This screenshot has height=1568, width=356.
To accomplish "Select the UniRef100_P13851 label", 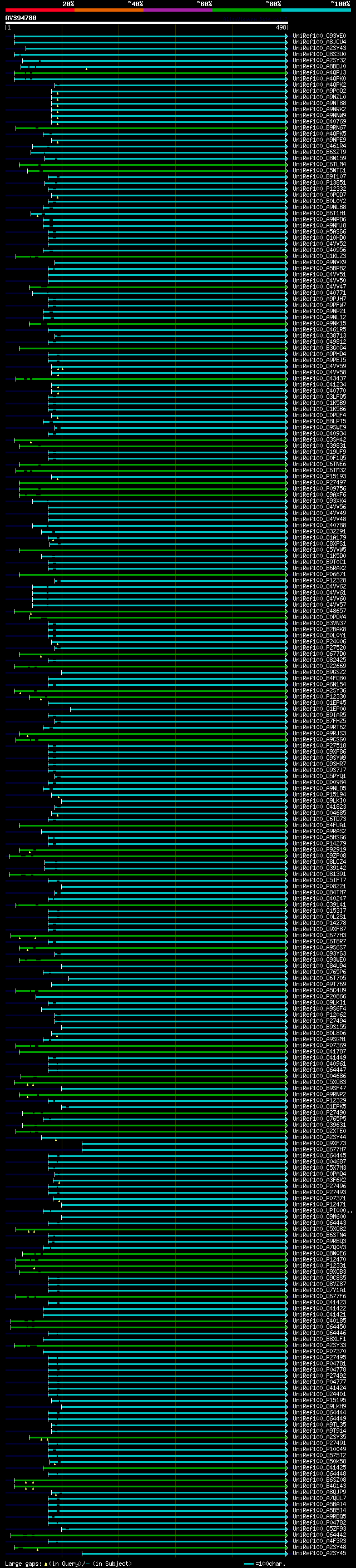I will (319, 182).
